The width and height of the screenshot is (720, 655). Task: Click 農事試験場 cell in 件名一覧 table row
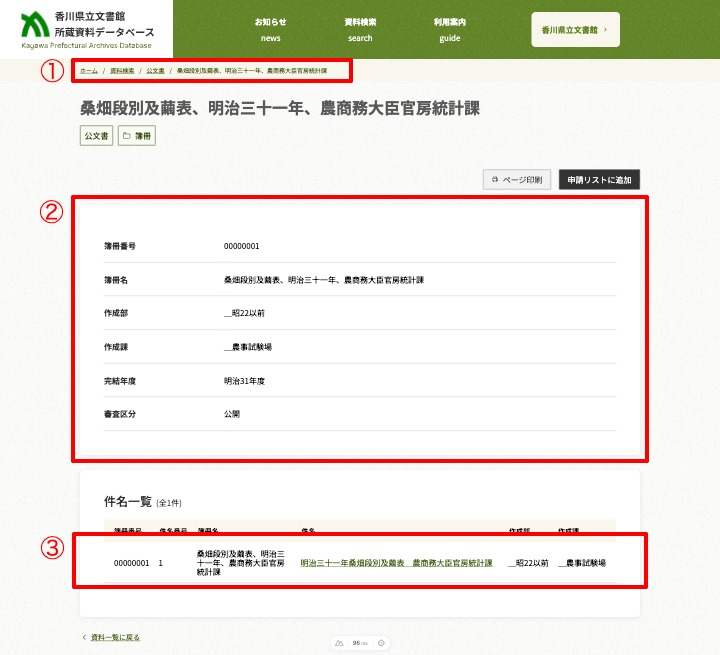click(582, 563)
